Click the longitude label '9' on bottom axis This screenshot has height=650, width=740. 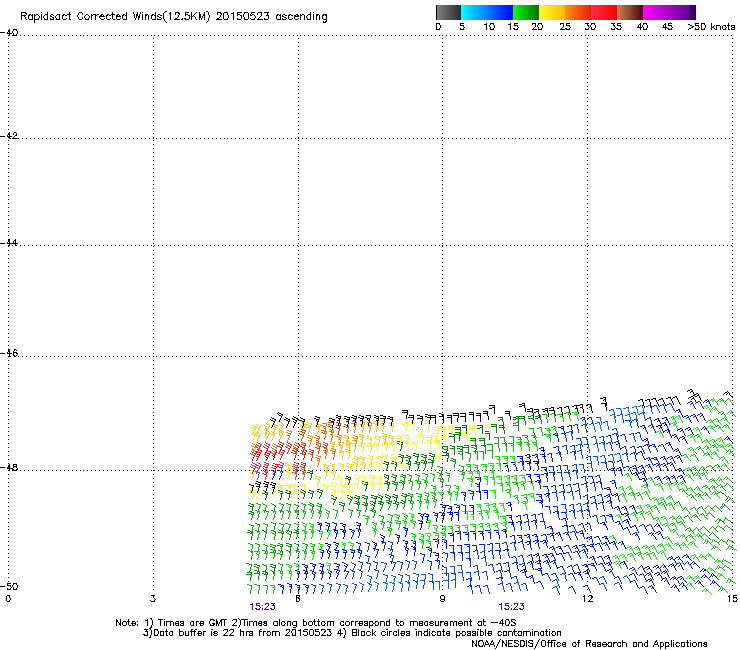[x=442, y=599]
